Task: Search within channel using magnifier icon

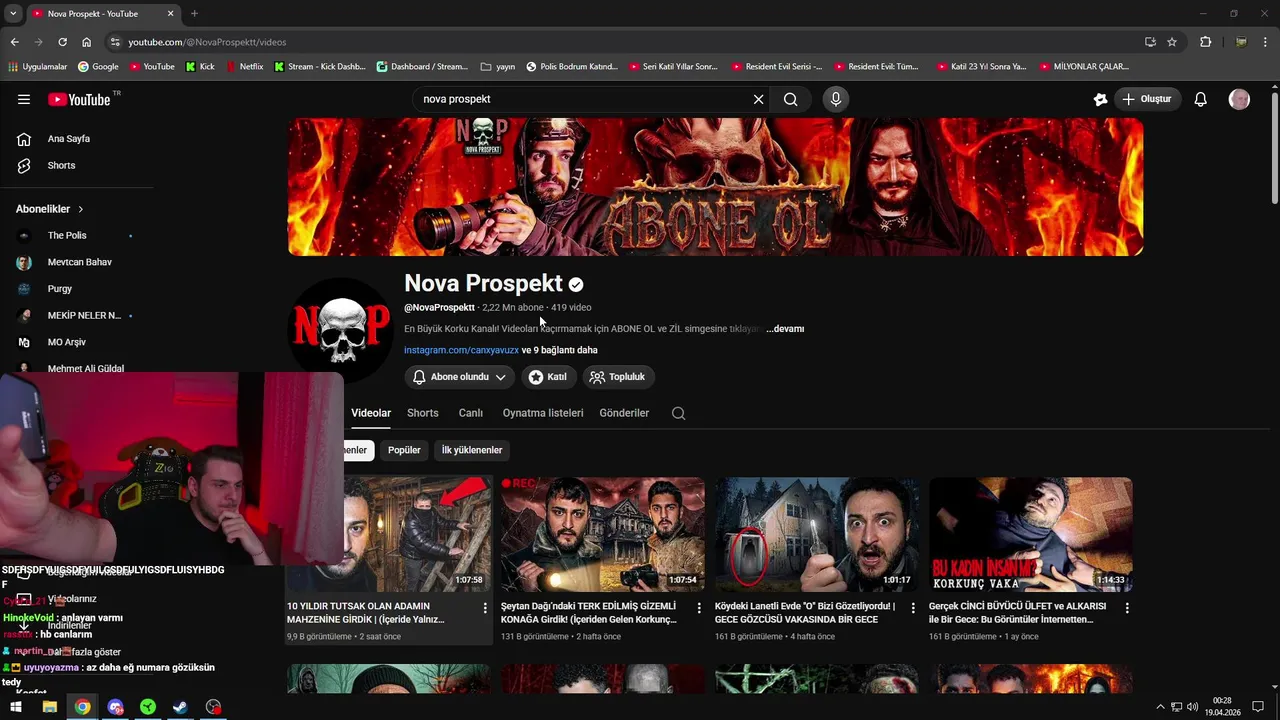Action: click(x=678, y=413)
